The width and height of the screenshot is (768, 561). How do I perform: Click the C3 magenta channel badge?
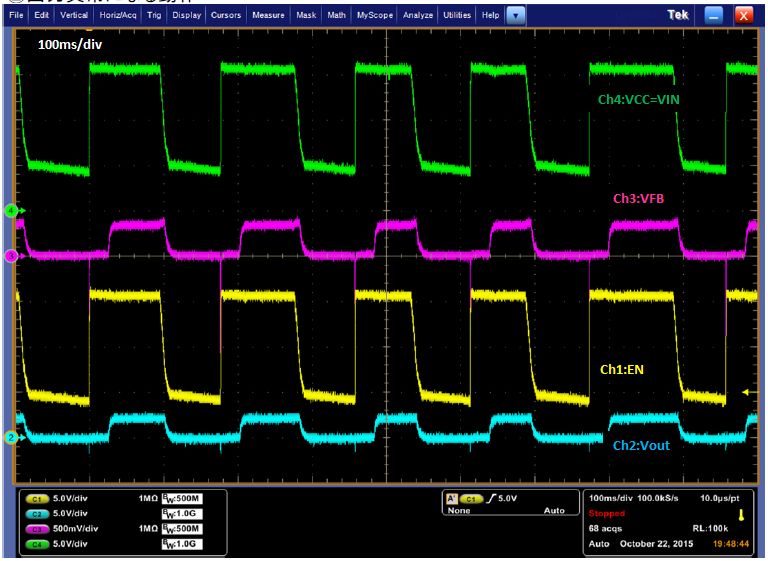37,529
